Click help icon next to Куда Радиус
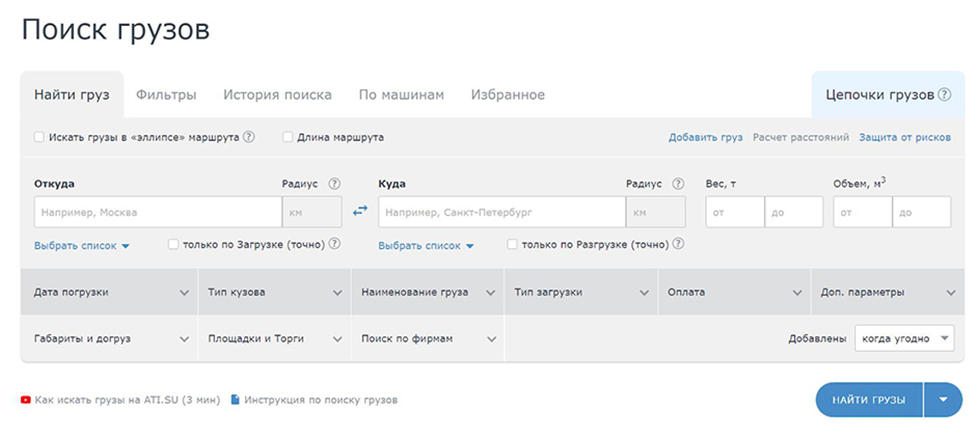978x438 pixels. pos(678,184)
